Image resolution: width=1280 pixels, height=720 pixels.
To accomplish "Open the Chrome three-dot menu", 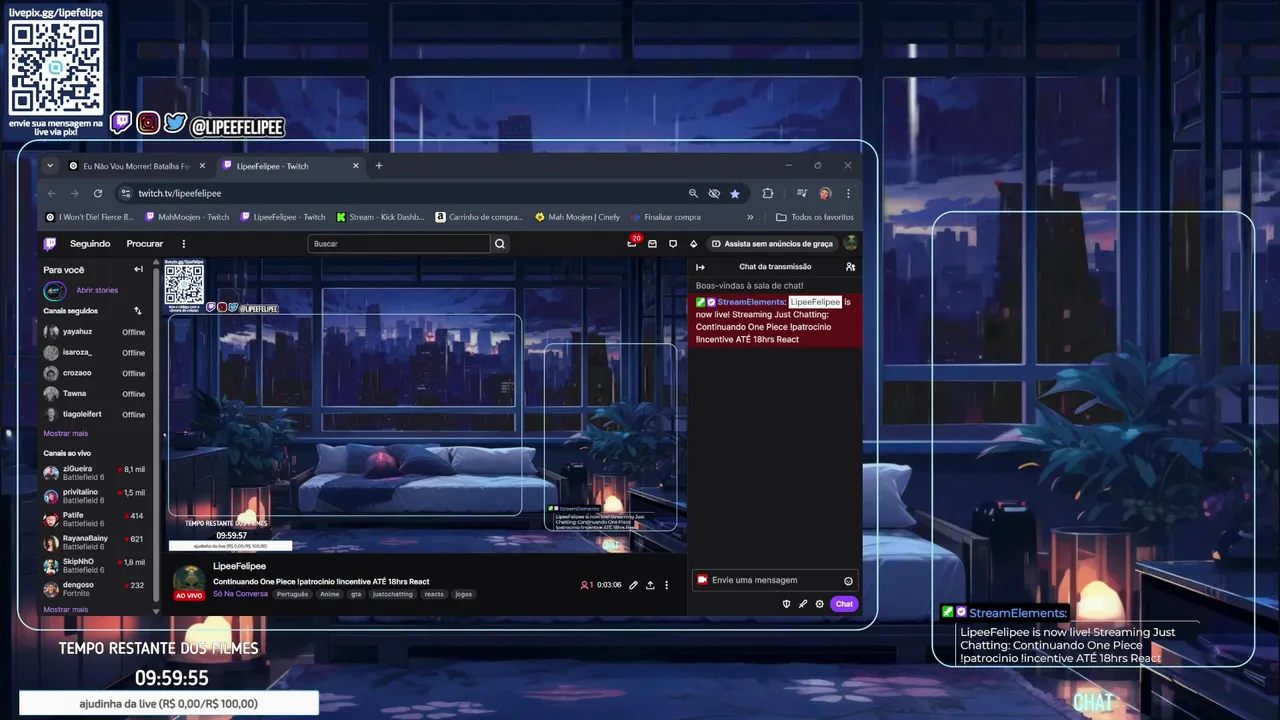I will pos(848,193).
